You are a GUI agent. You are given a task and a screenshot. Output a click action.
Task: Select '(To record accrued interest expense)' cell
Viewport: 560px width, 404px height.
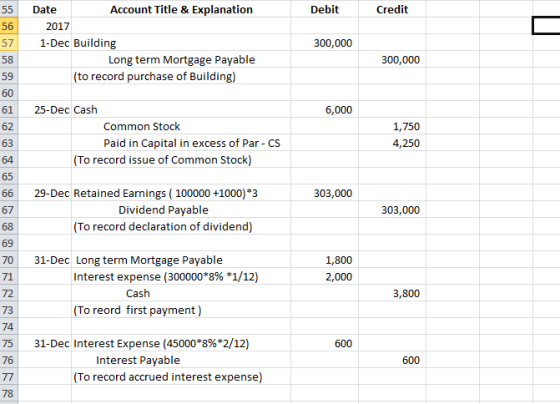click(x=181, y=377)
